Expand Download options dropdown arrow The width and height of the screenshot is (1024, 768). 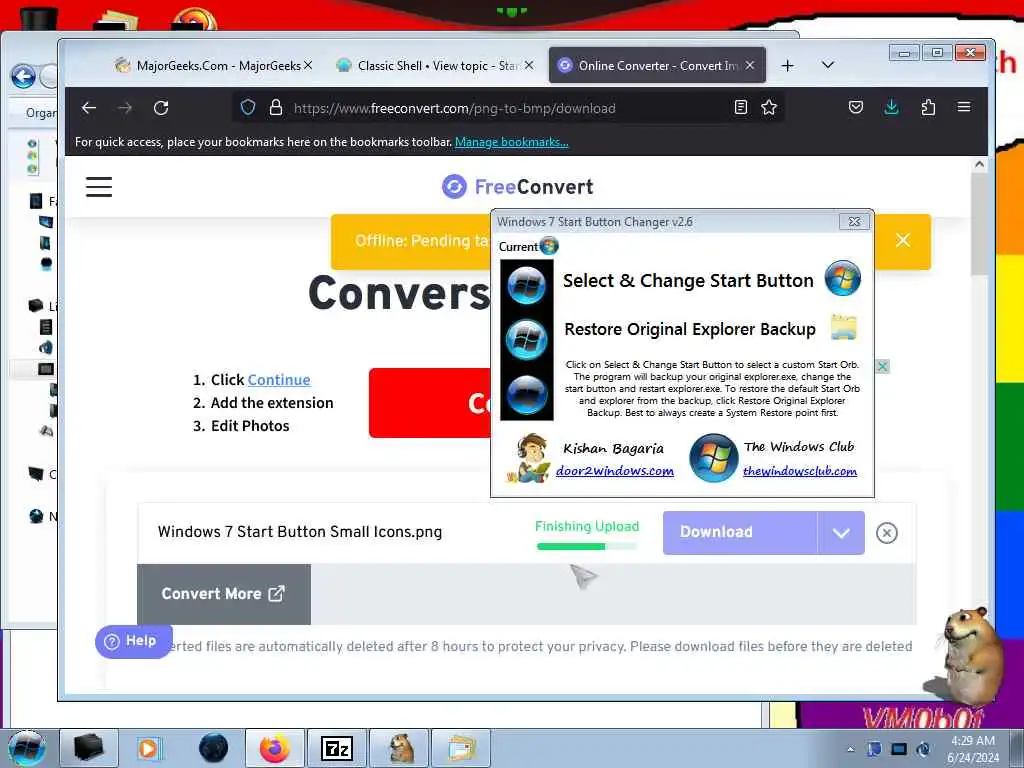point(841,533)
